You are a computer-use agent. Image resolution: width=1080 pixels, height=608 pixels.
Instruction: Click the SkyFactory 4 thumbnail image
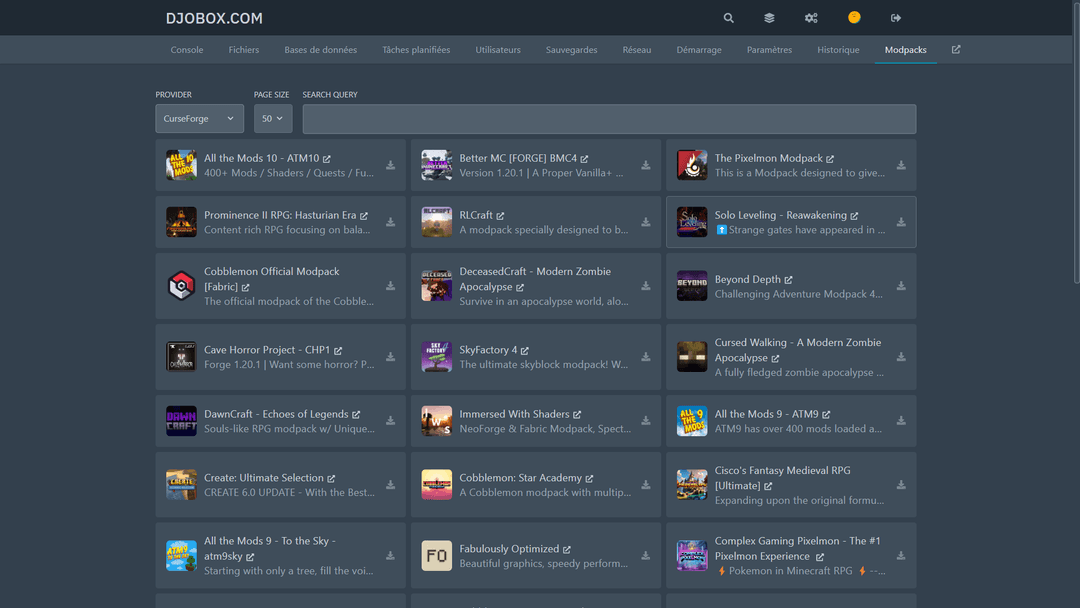tap(437, 357)
